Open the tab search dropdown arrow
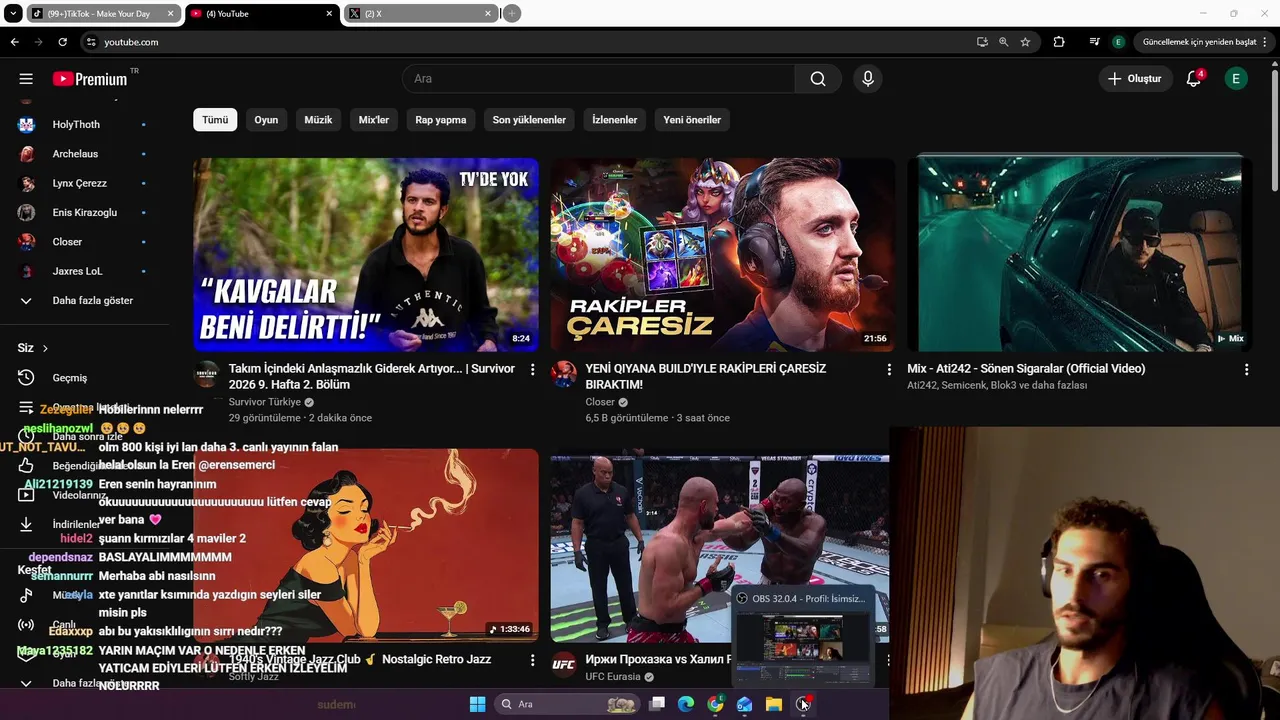Image resolution: width=1280 pixels, height=720 pixels. click(x=13, y=14)
